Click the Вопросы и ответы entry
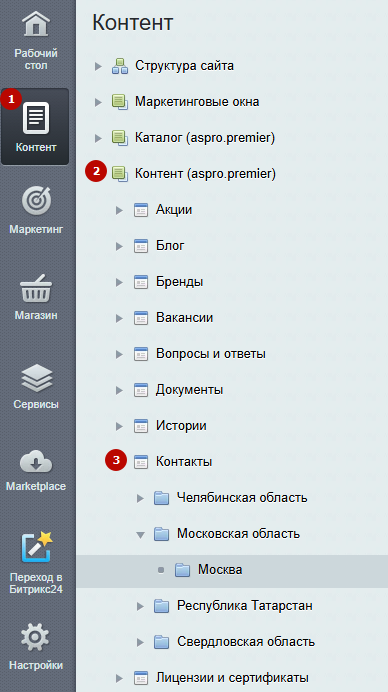 tap(211, 354)
